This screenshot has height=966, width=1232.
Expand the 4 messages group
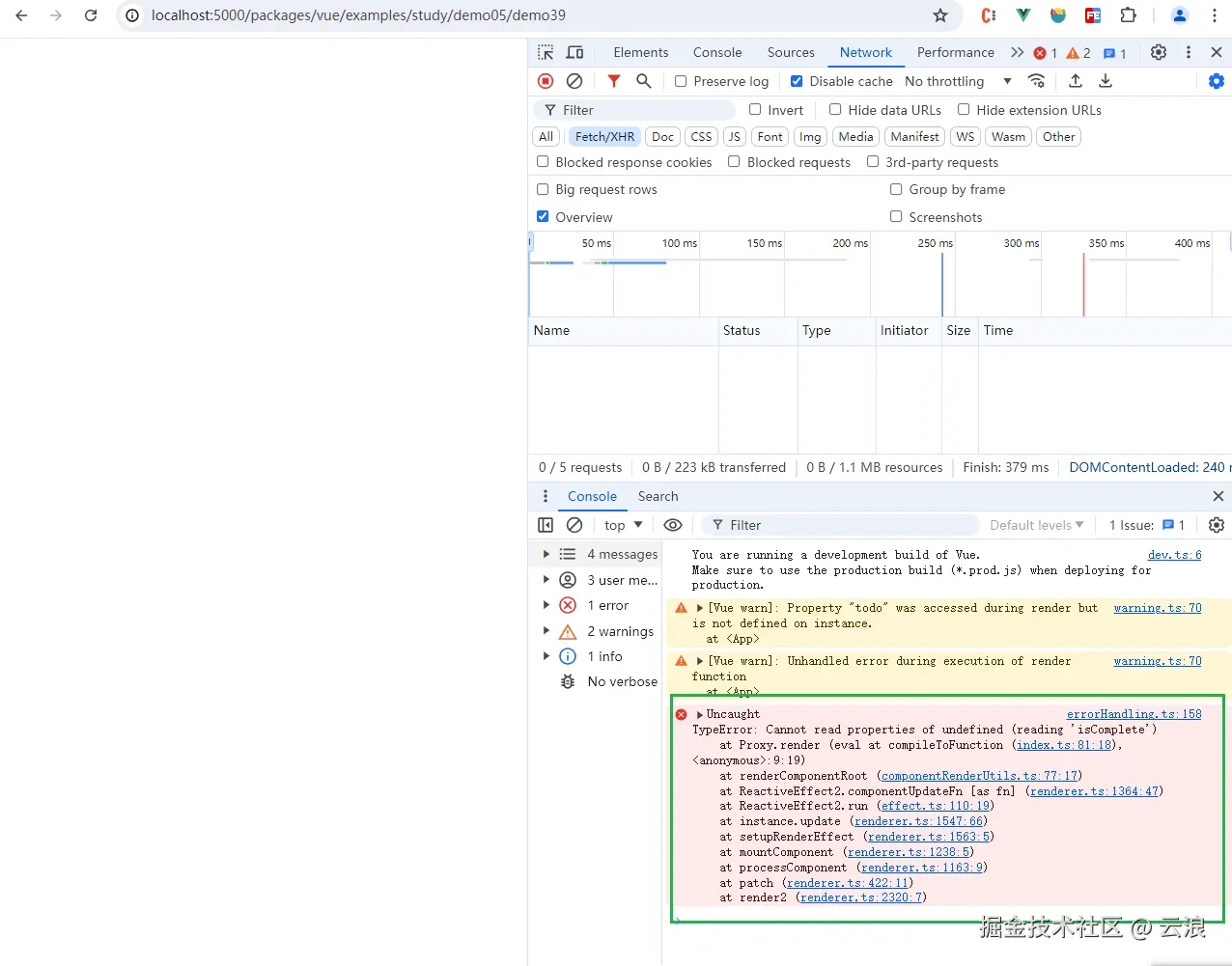[x=546, y=554]
